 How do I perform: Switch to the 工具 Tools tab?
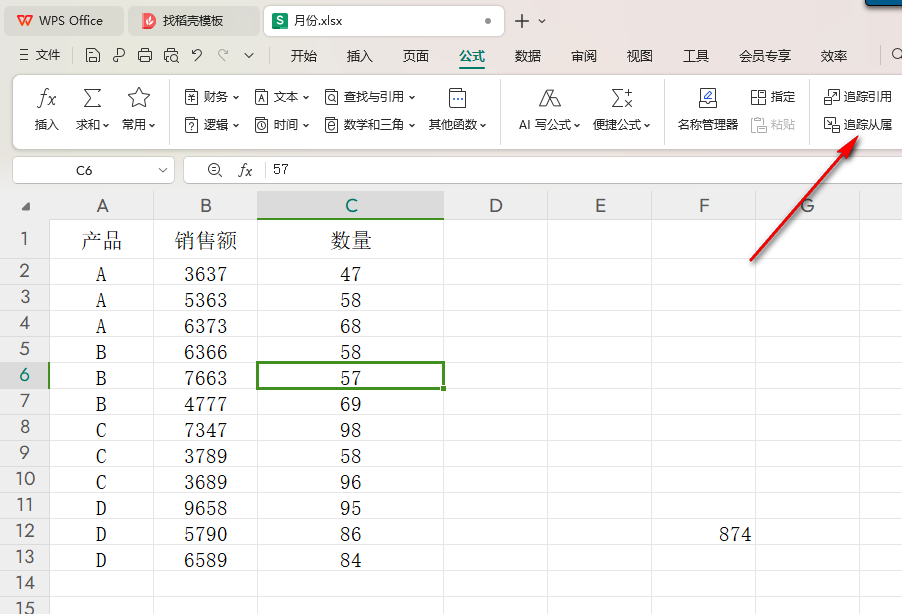pyautogui.click(x=695, y=56)
